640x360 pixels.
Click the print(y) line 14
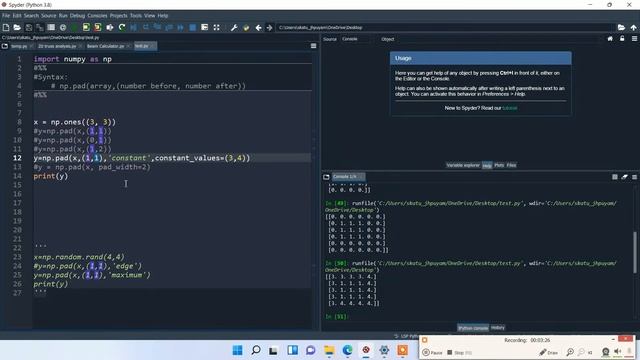(x=51, y=176)
